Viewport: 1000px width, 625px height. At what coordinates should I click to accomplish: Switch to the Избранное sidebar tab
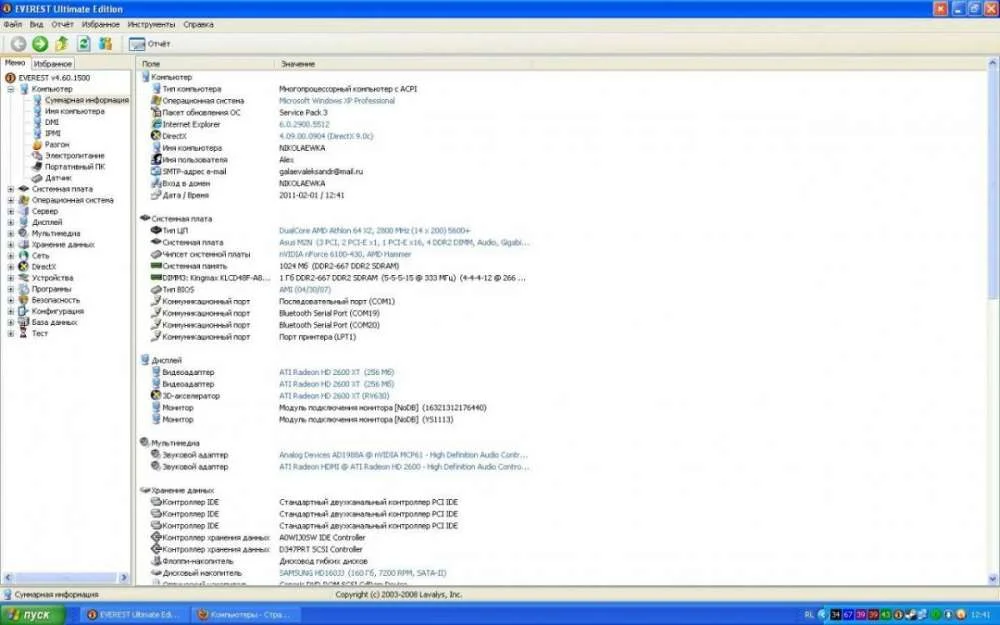(52, 64)
